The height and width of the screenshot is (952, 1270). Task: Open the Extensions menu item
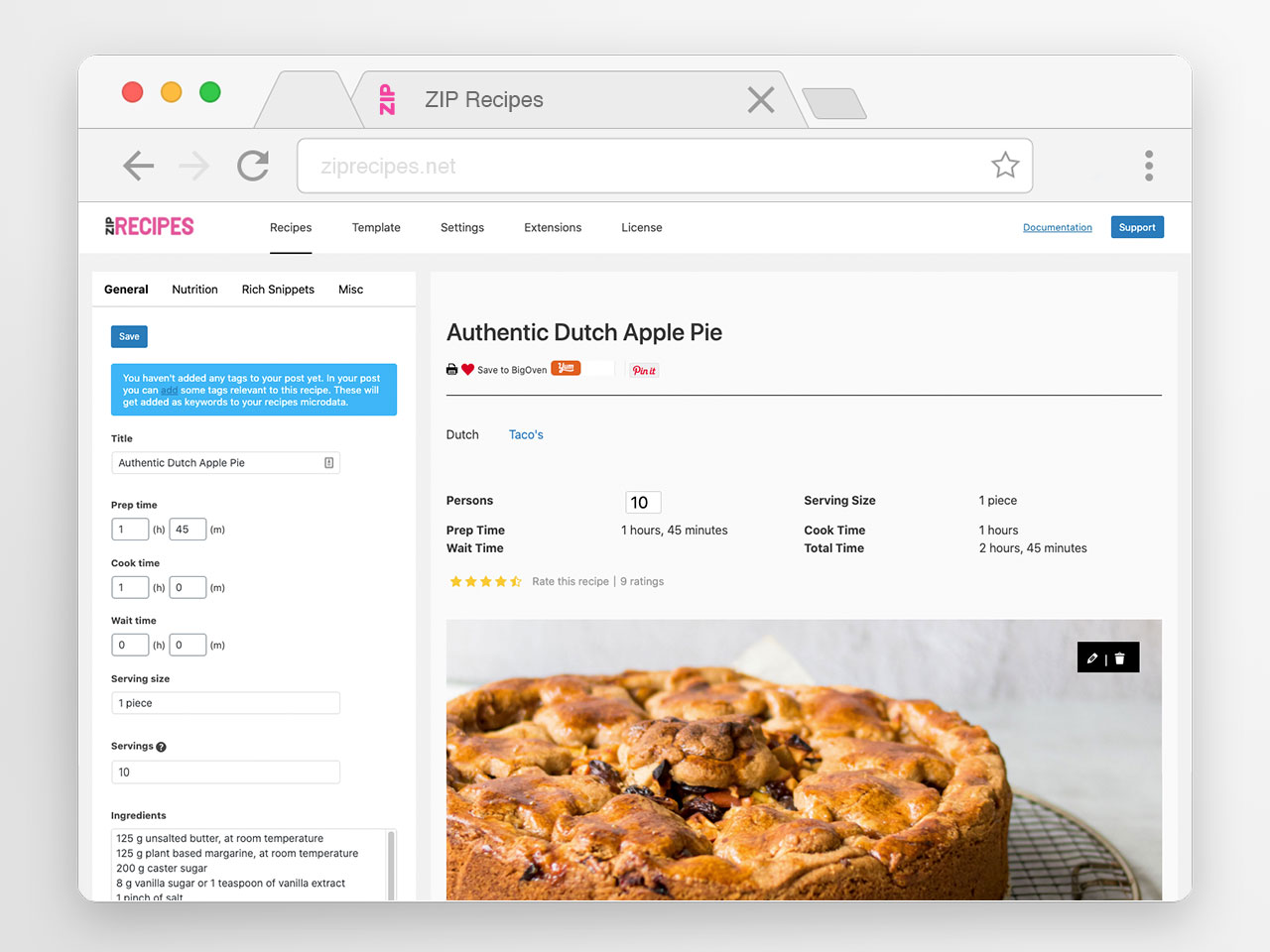click(x=553, y=227)
